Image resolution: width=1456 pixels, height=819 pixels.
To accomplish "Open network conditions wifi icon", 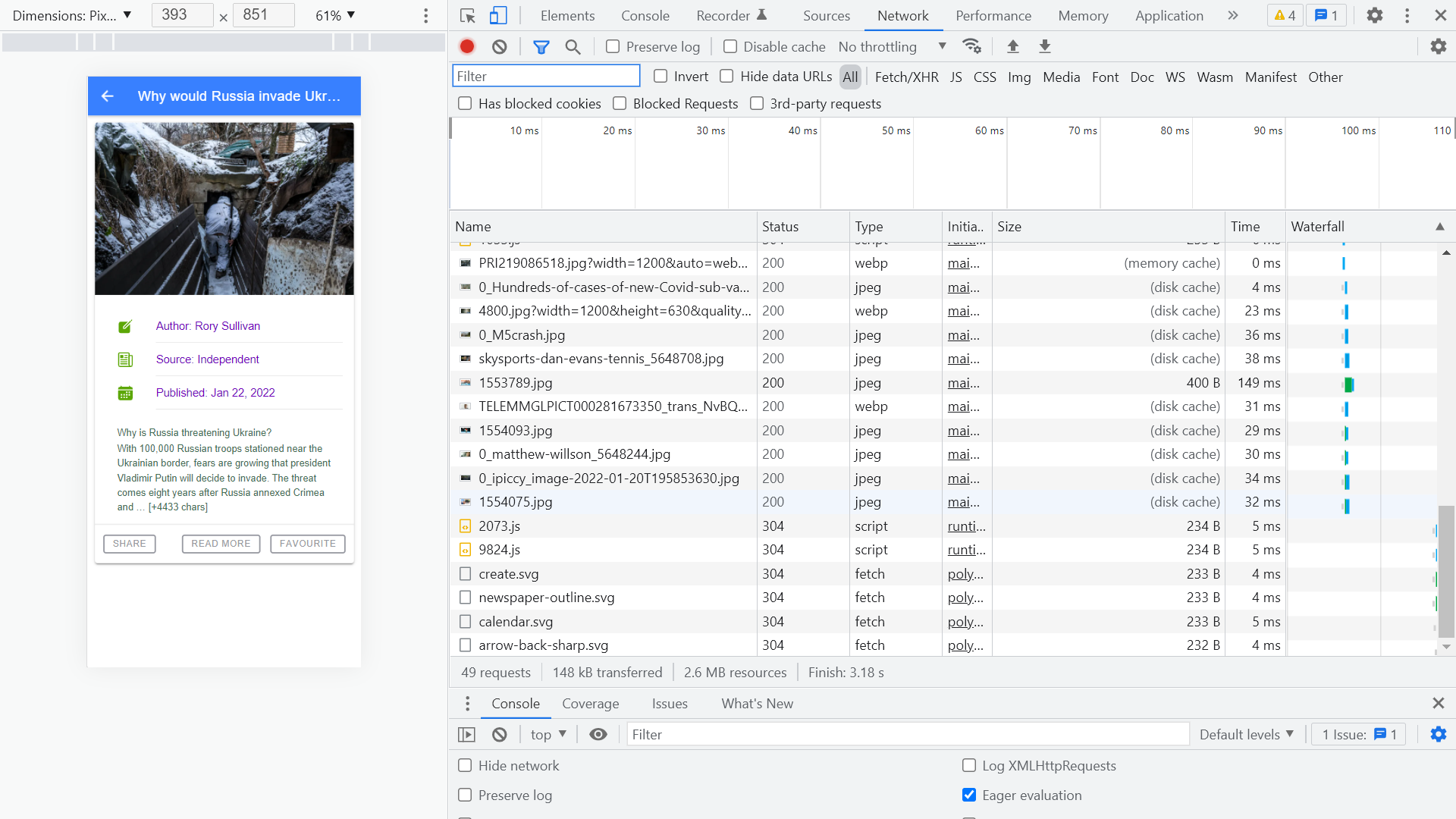I will tap(971, 47).
